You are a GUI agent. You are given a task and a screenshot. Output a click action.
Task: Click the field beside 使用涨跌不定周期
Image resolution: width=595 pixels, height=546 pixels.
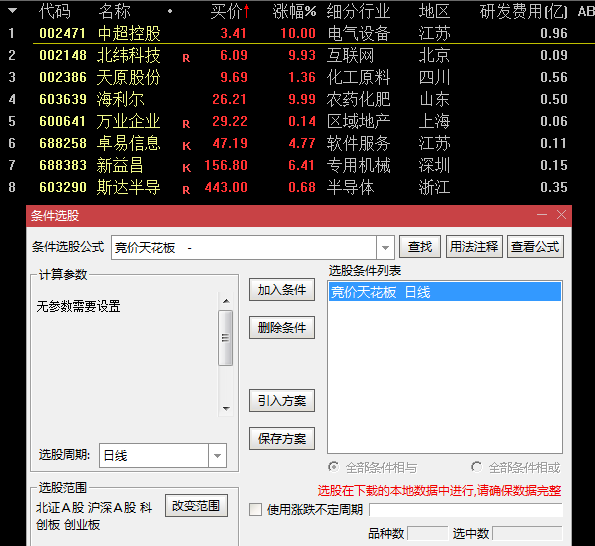point(466,510)
